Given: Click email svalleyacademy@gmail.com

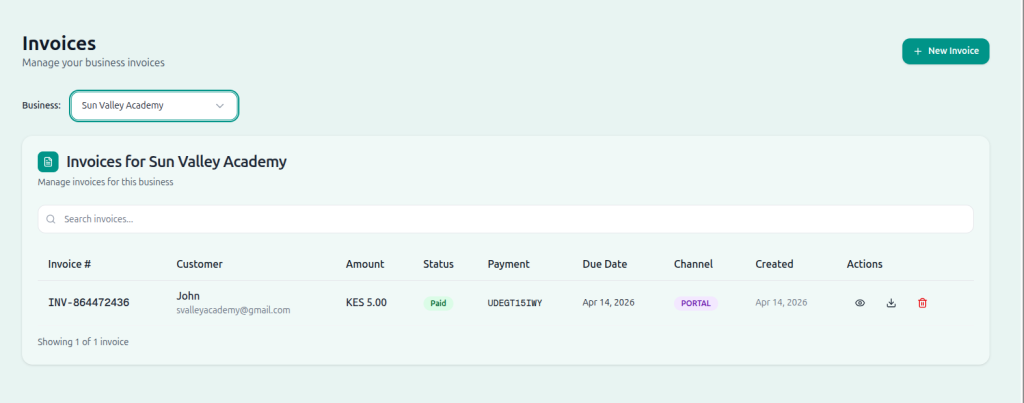Looking at the screenshot, I should tap(233, 310).
